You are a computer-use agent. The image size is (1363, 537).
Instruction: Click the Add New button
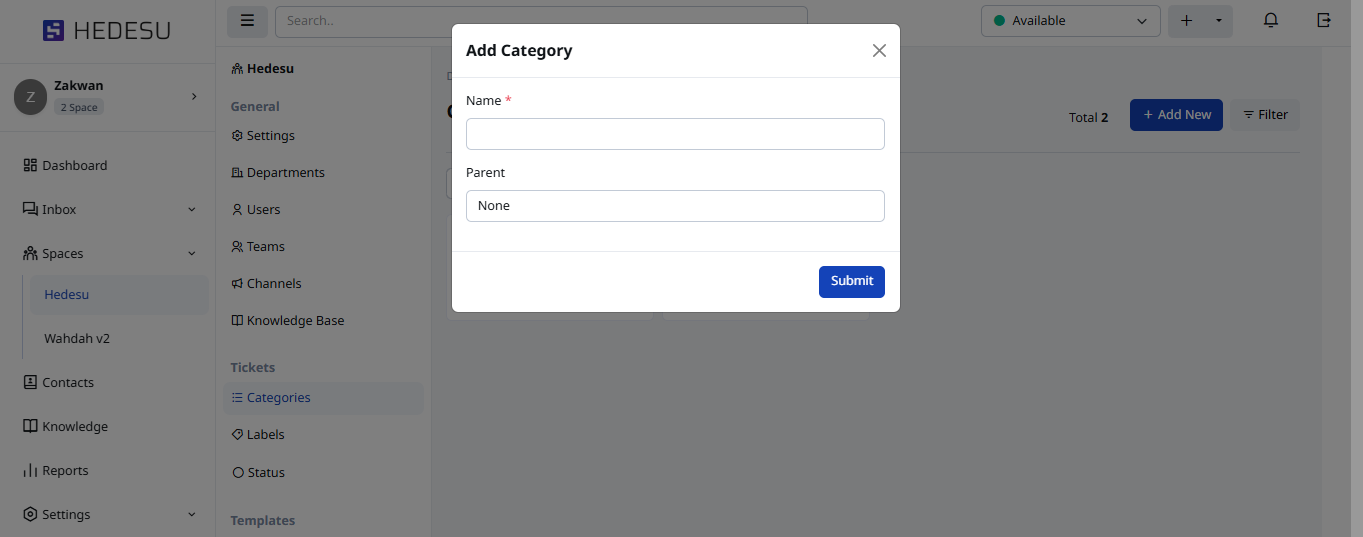[1176, 115]
